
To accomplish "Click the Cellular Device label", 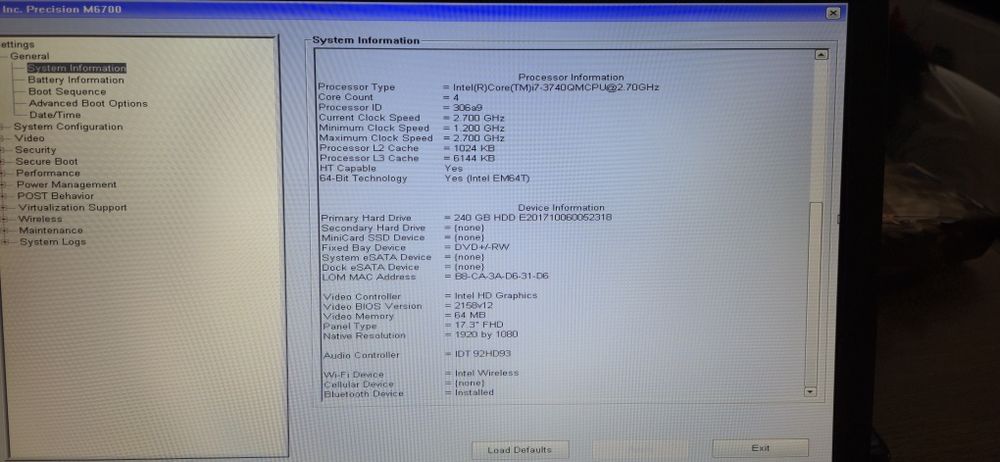I will pyautogui.click(x=359, y=384).
